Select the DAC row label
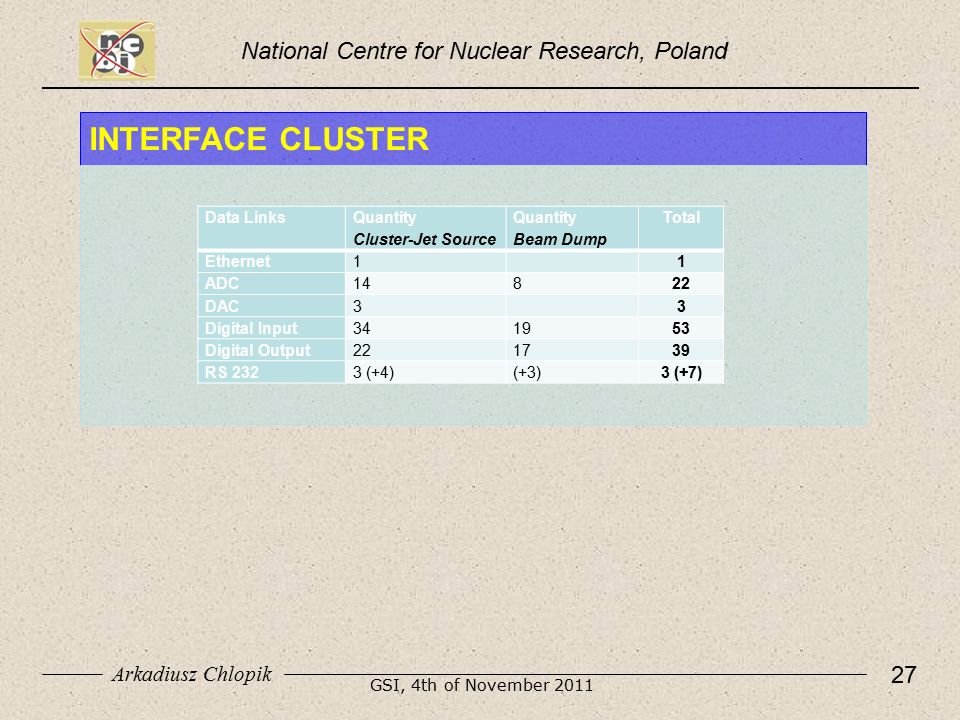960x720 pixels. [222, 306]
